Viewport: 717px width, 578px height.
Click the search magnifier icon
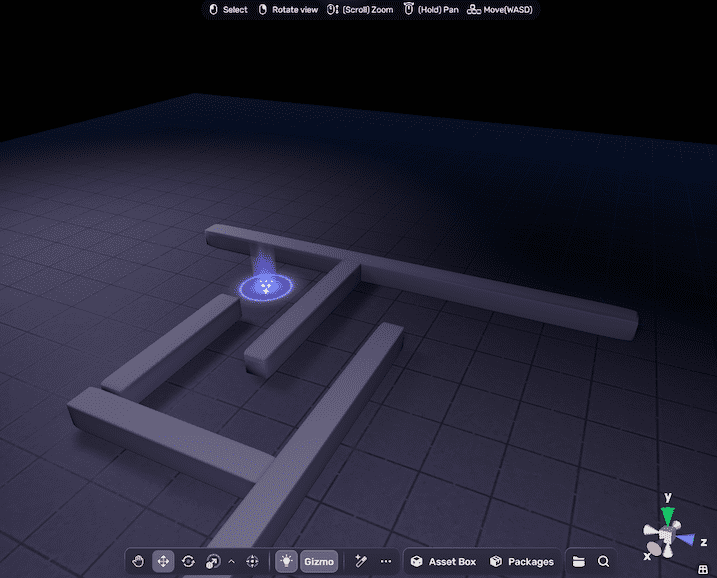pyautogui.click(x=603, y=561)
